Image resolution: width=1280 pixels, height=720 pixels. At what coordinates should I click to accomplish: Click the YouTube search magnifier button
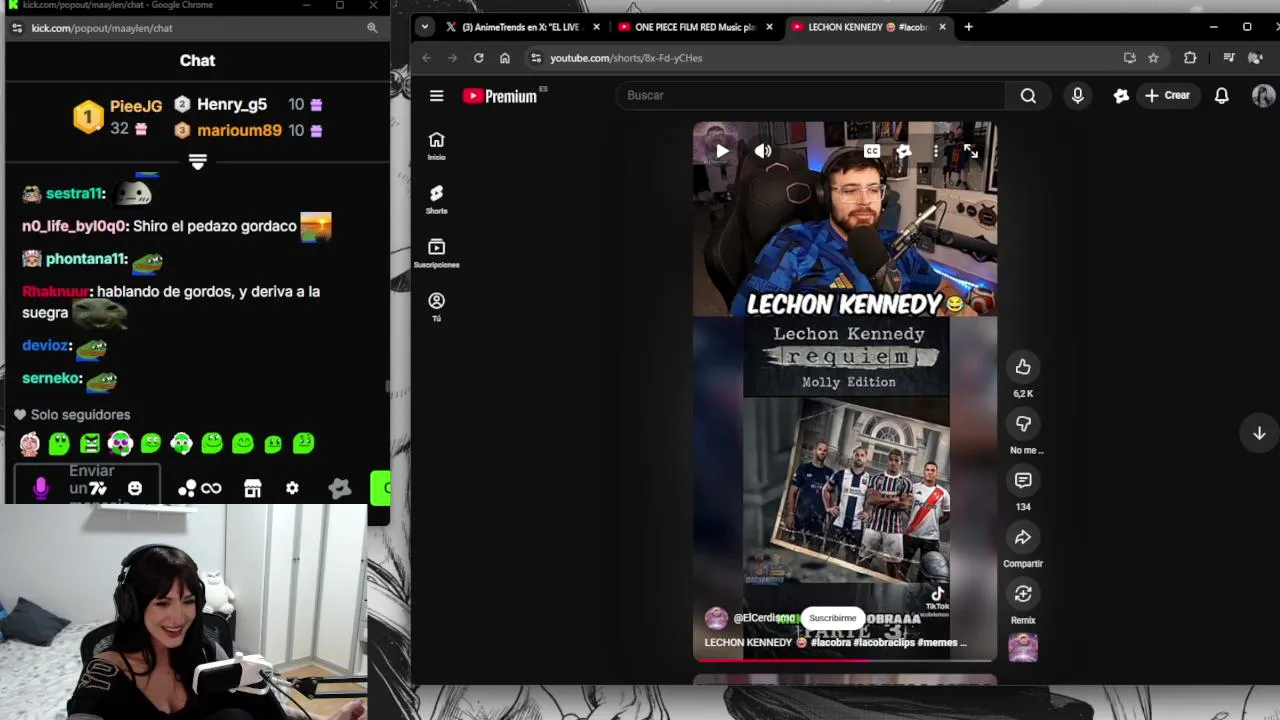tap(1028, 96)
